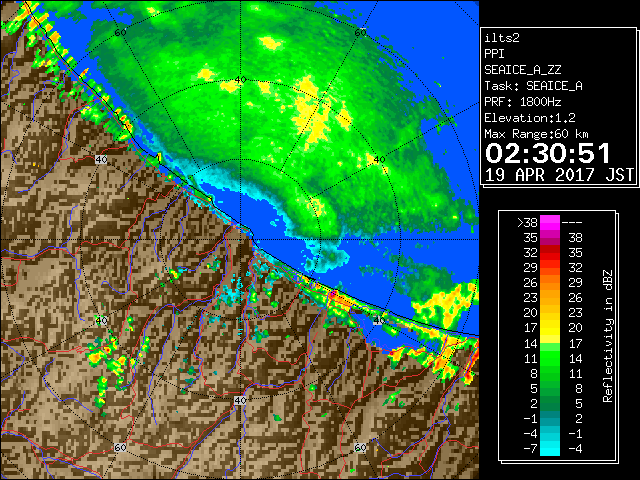640x480 pixels.
Task: Select the product name 'SEAICE_A_ZZ'
Action: pyautogui.click(x=523, y=70)
